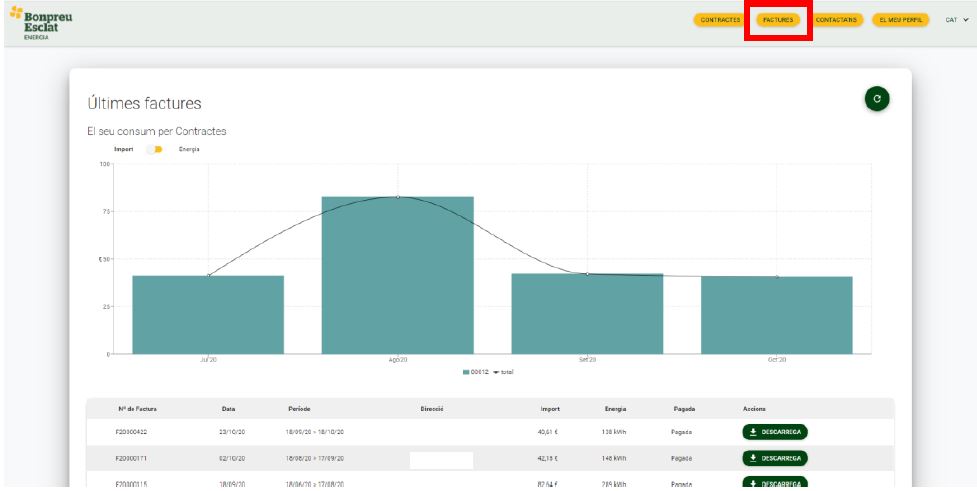Click the Ago'20 bar in the chart

tap(397, 275)
